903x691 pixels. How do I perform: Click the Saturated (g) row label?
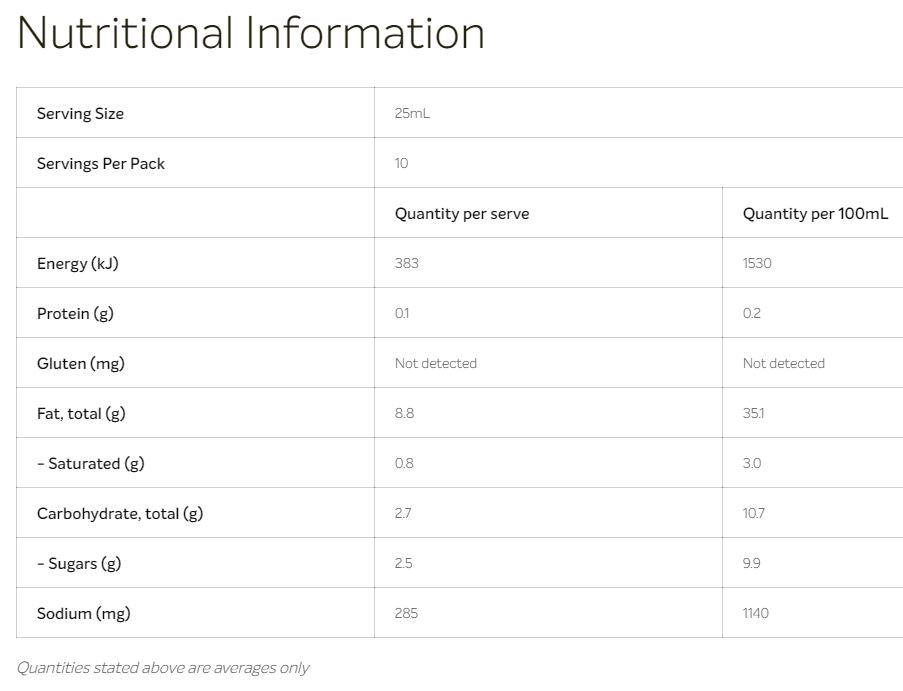(x=91, y=463)
